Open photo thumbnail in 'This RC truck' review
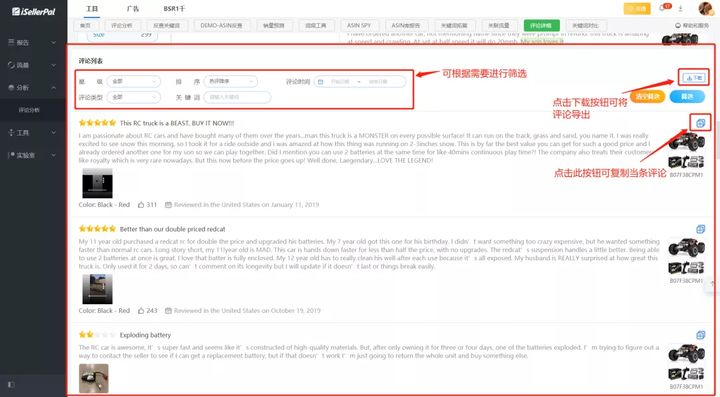Viewport: 720px width, 397px height. click(x=97, y=183)
